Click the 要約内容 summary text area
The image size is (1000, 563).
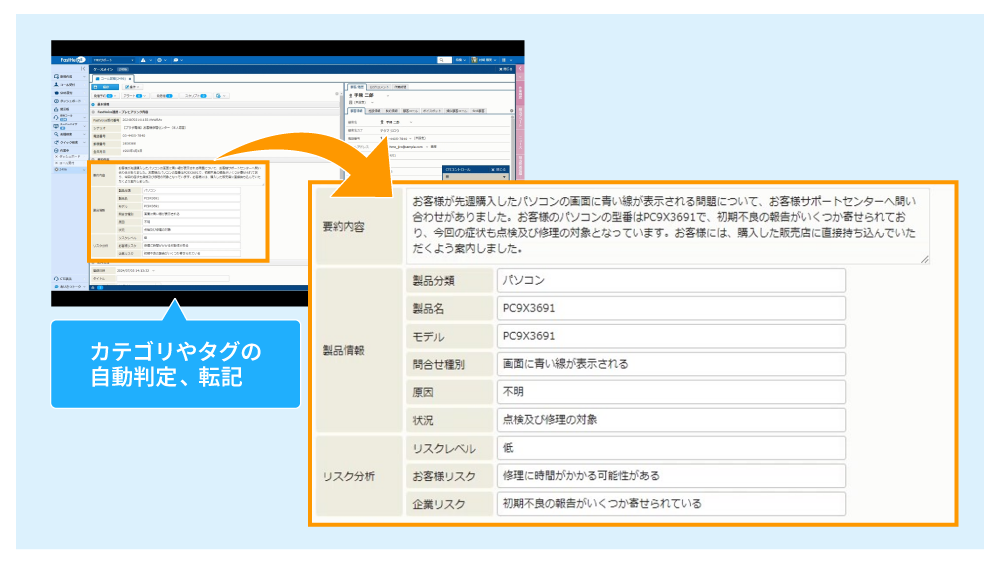668,226
